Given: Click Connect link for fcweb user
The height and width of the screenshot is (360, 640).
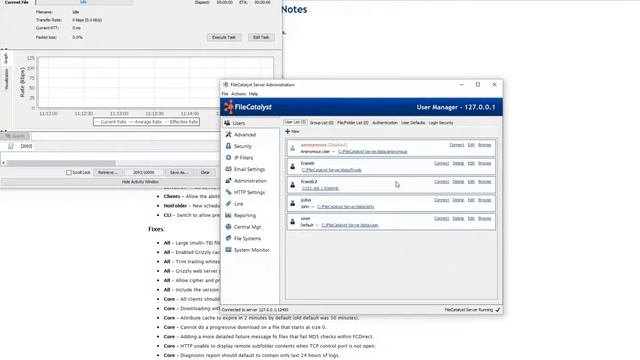Looking at the screenshot, I should (441, 163).
